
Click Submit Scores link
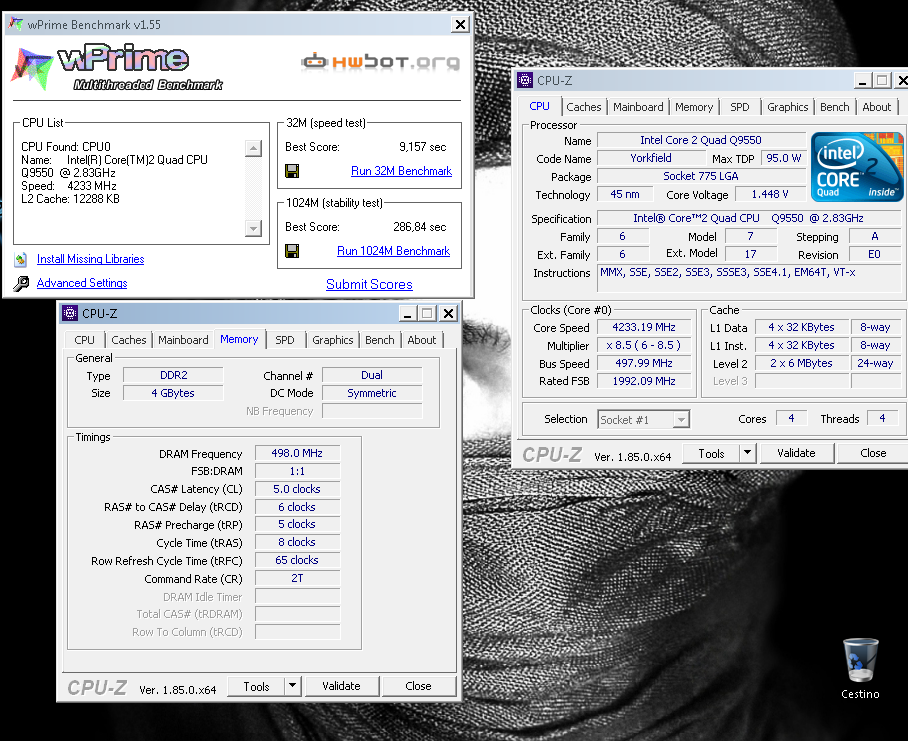(369, 284)
